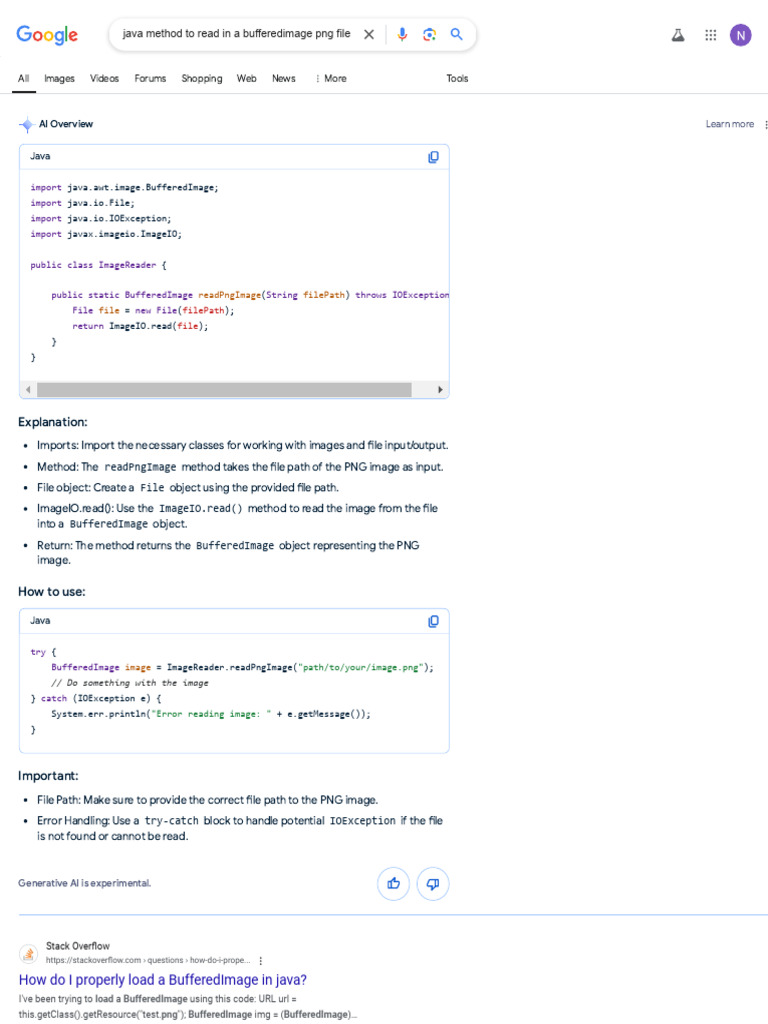Open 'How do I properly load a BufferedImage in java?'

(x=163, y=980)
